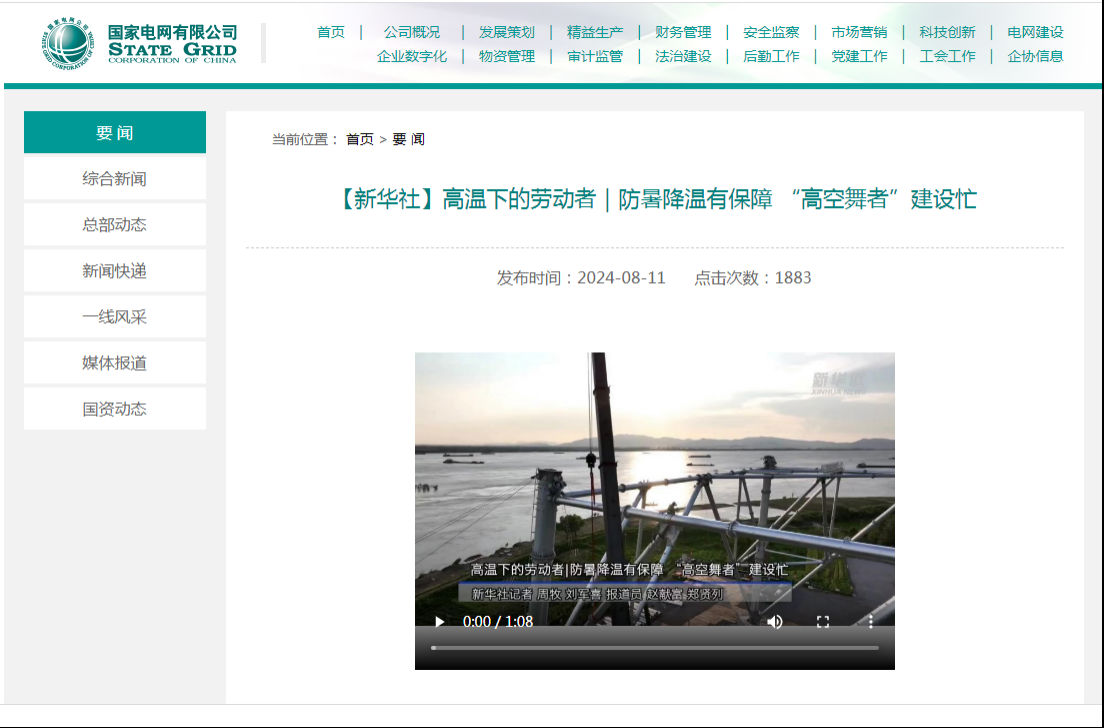
Task: Open video more options menu
Action: [870, 622]
